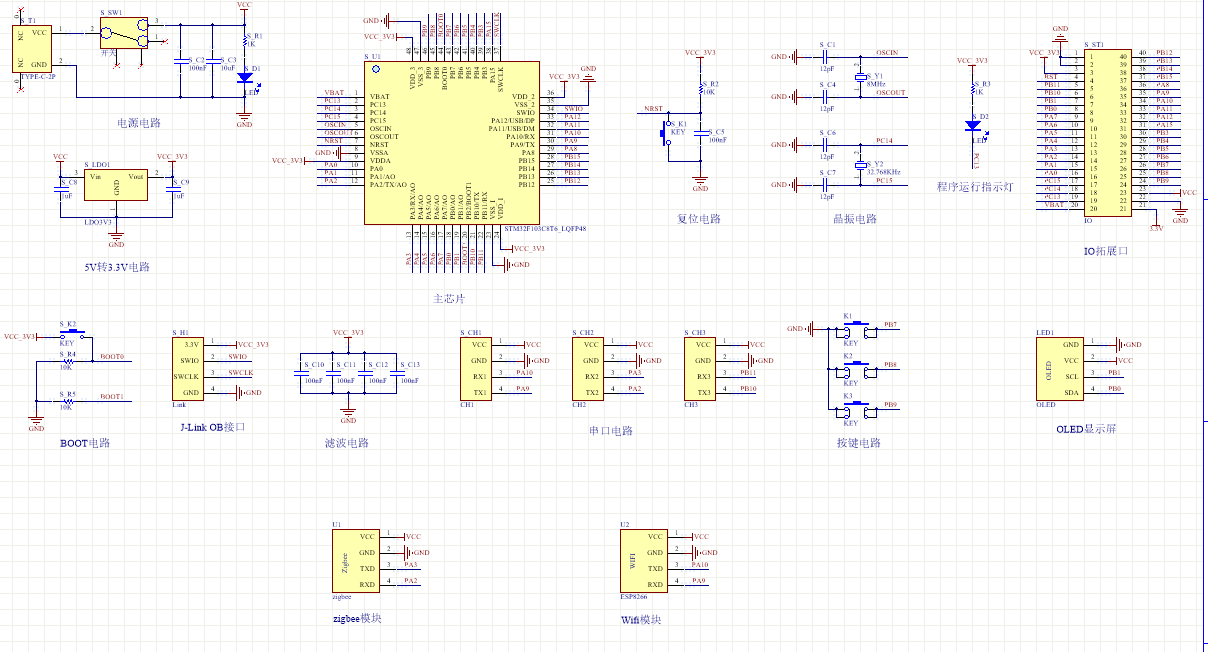Viewport: 1208px width, 652px height.
Task: Click the 程序运行指示灯 label
Action: pos(974,186)
